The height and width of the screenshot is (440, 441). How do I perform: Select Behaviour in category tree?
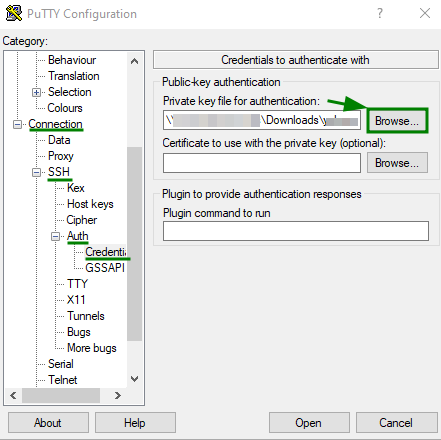(x=72, y=60)
